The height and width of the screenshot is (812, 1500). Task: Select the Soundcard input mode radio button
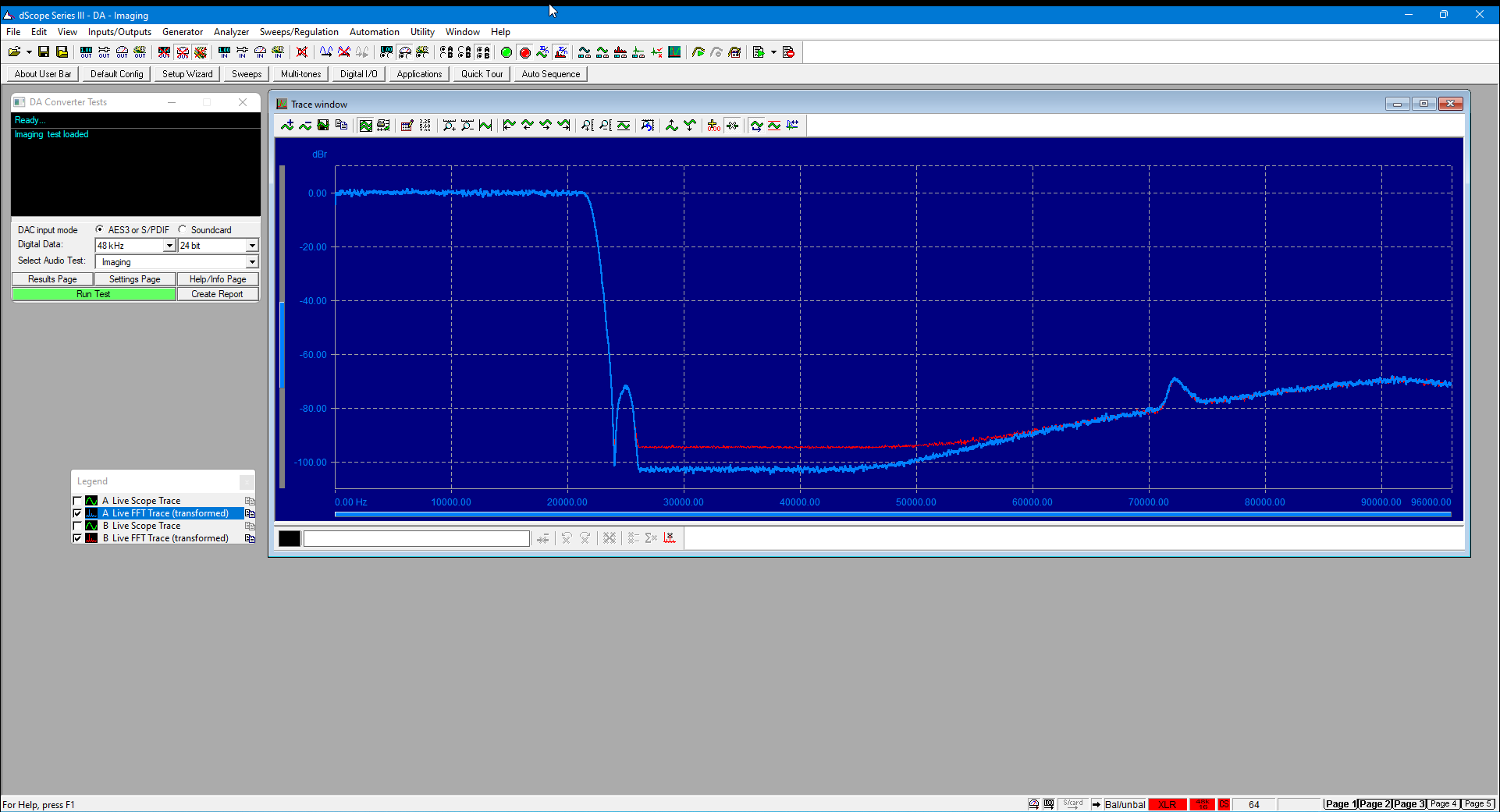[x=183, y=229]
